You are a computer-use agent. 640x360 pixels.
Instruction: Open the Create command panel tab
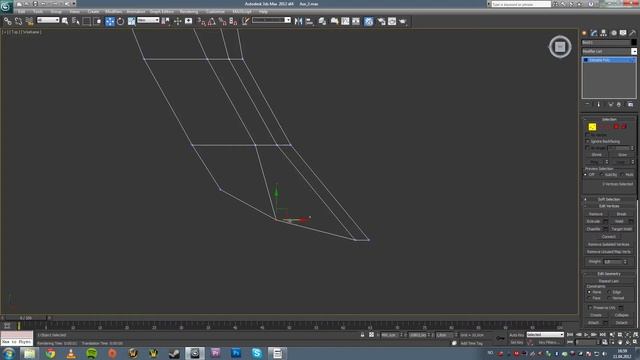pos(584,33)
